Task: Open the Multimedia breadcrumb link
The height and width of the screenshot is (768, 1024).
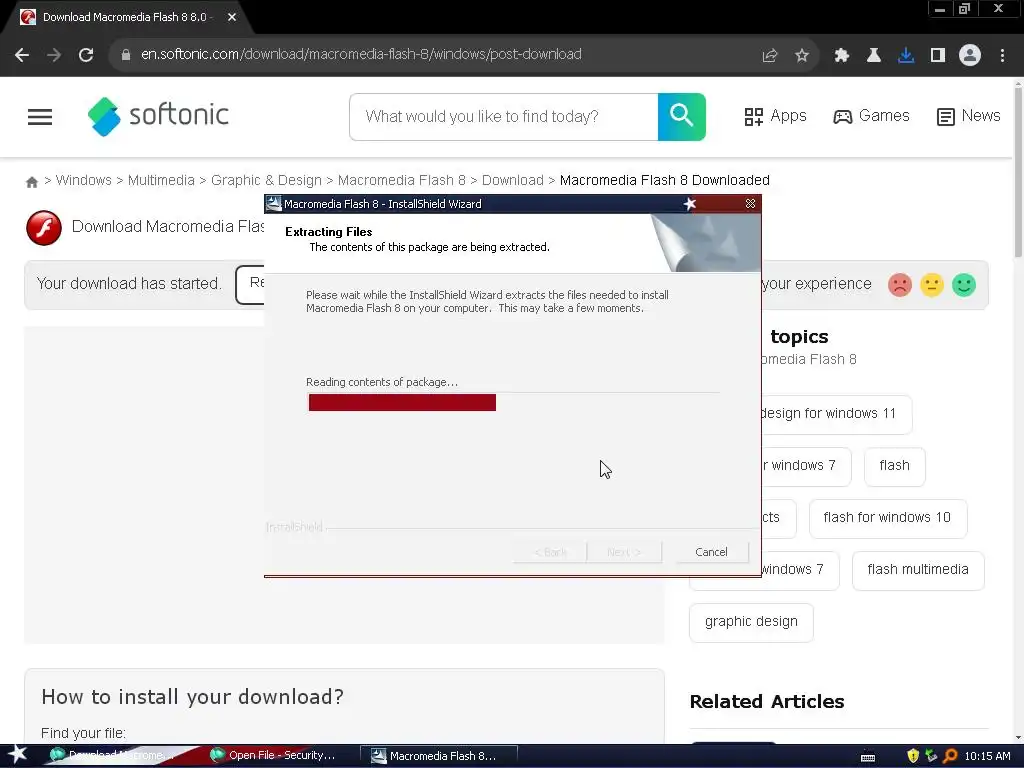Action: click(x=161, y=180)
